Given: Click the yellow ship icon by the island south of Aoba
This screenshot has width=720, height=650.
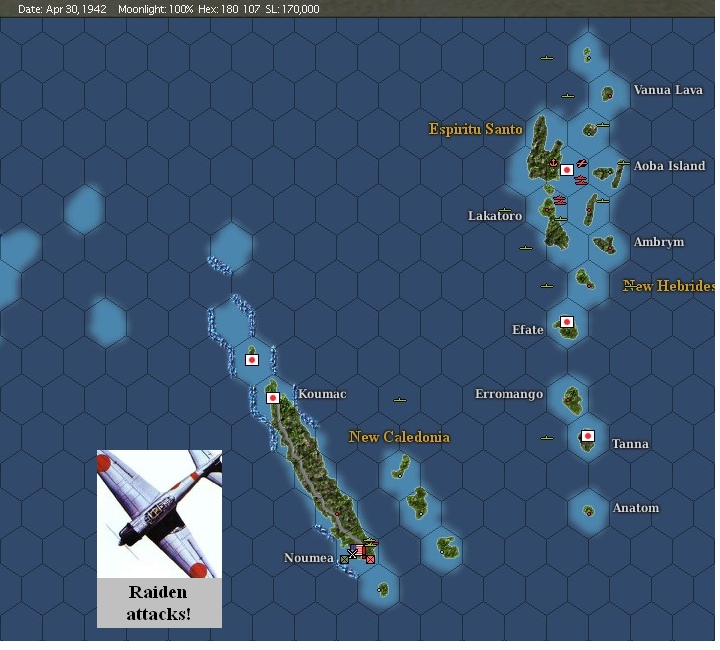Looking at the screenshot, I should click(602, 201).
